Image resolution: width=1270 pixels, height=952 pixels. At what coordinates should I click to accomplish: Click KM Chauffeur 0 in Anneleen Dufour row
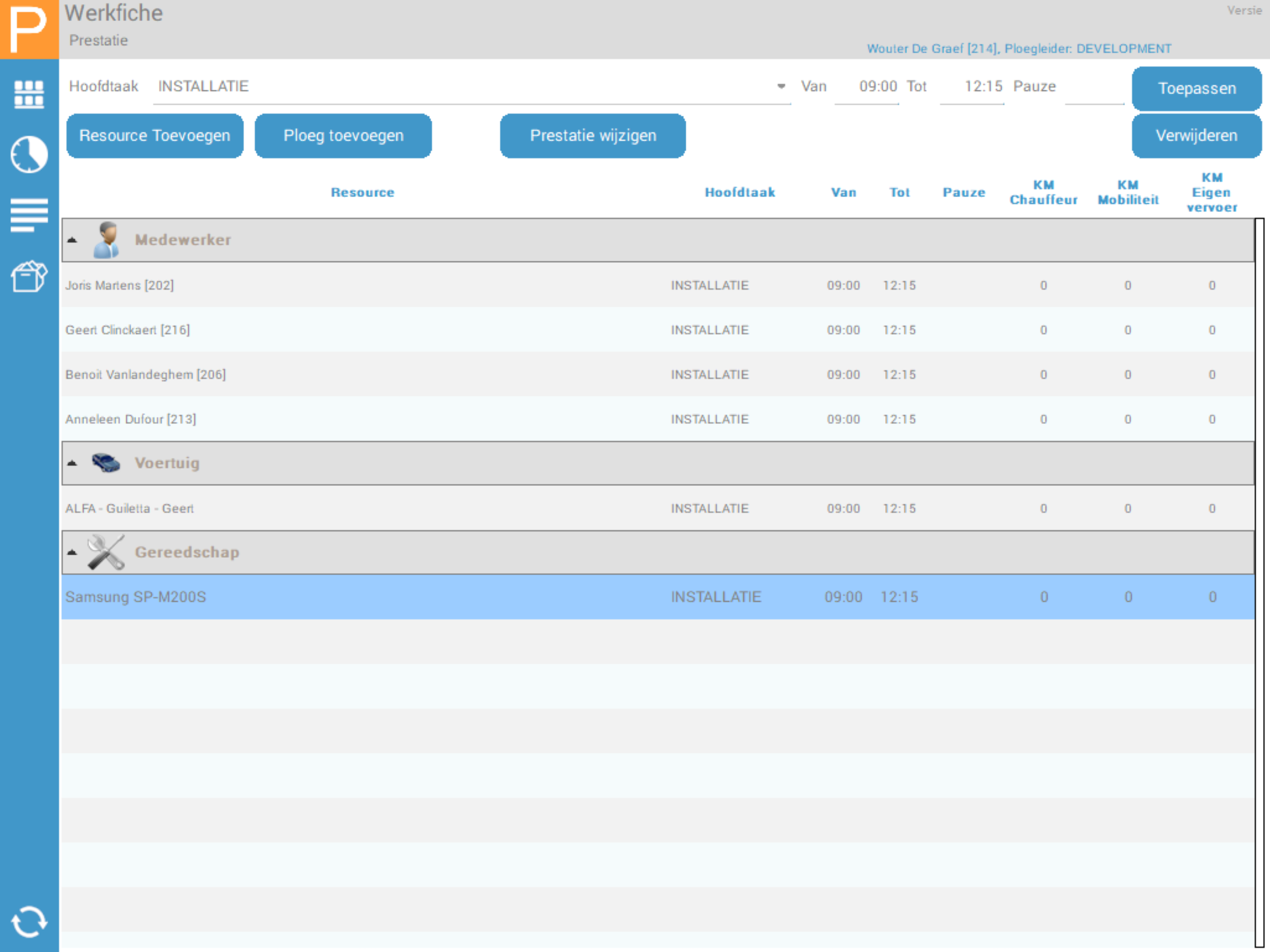(x=1044, y=419)
